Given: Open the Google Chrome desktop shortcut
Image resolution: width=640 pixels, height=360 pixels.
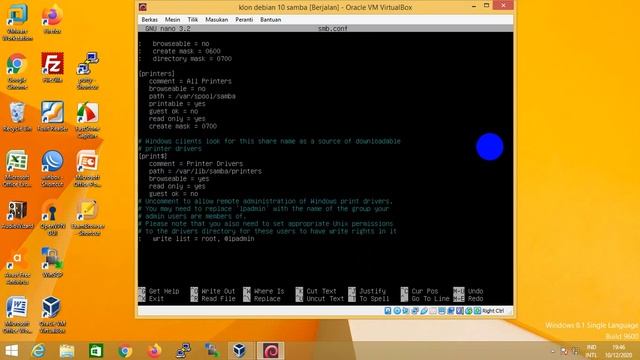Looking at the screenshot, I should tap(17, 71).
